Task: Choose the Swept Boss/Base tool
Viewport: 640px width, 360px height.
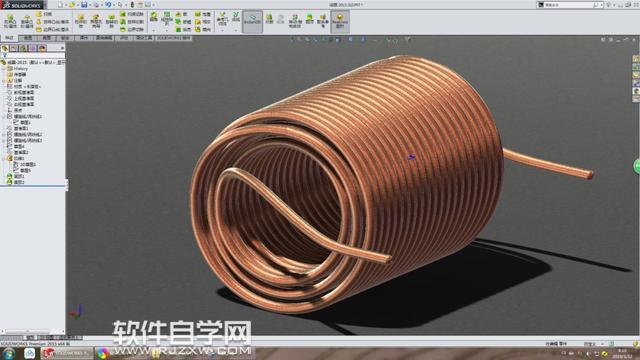Action: pyautogui.click(x=44, y=14)
